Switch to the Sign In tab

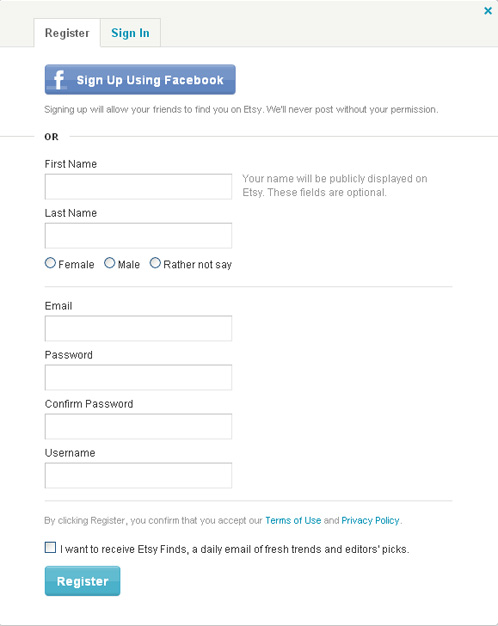point(130,33)
